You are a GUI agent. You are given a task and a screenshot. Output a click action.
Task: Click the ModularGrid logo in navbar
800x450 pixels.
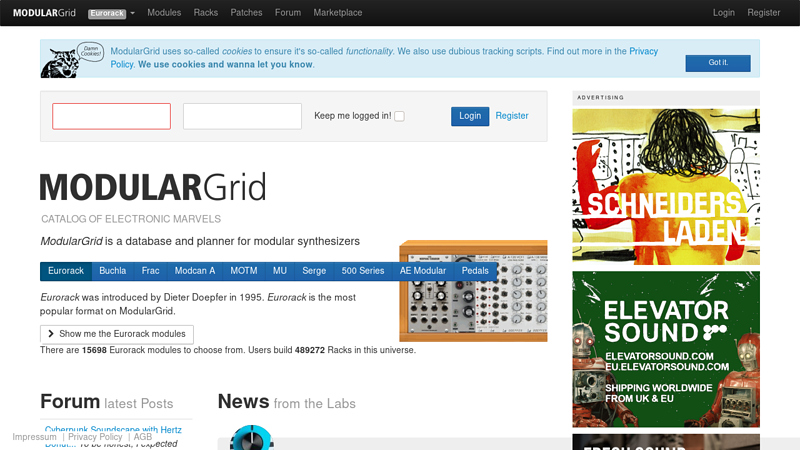tap(44, 13)
